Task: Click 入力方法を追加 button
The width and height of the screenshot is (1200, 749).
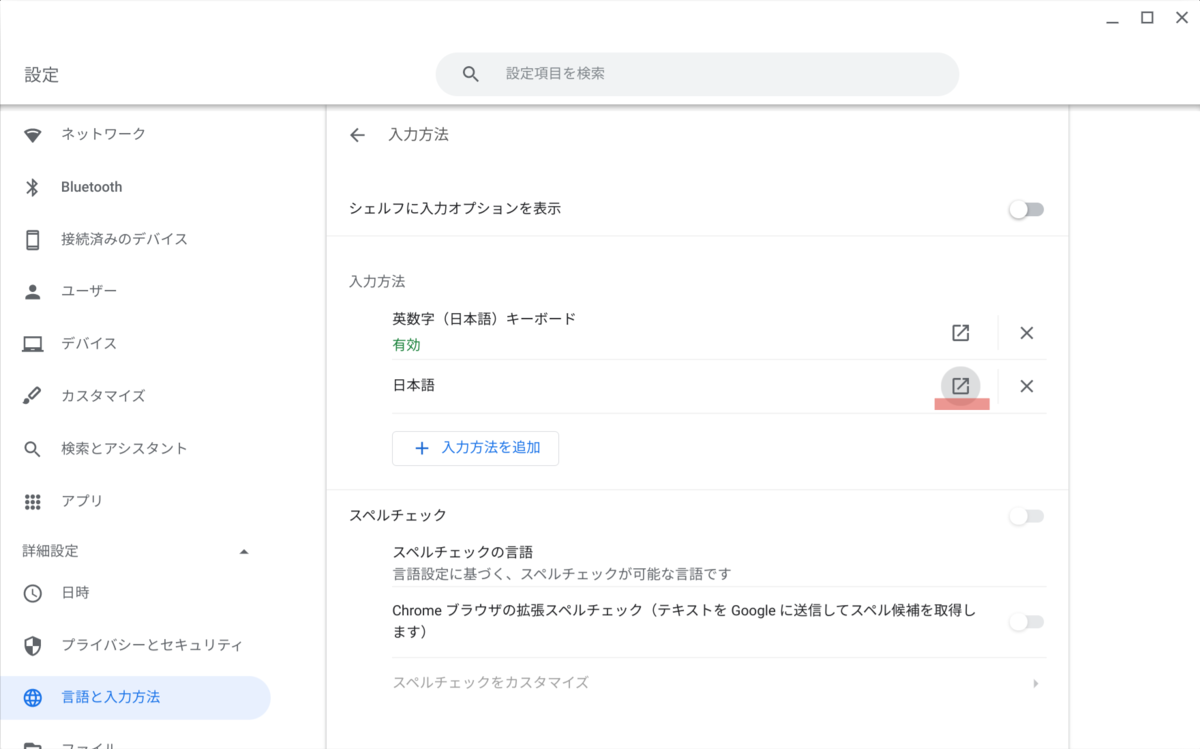Action: [475, 448]
